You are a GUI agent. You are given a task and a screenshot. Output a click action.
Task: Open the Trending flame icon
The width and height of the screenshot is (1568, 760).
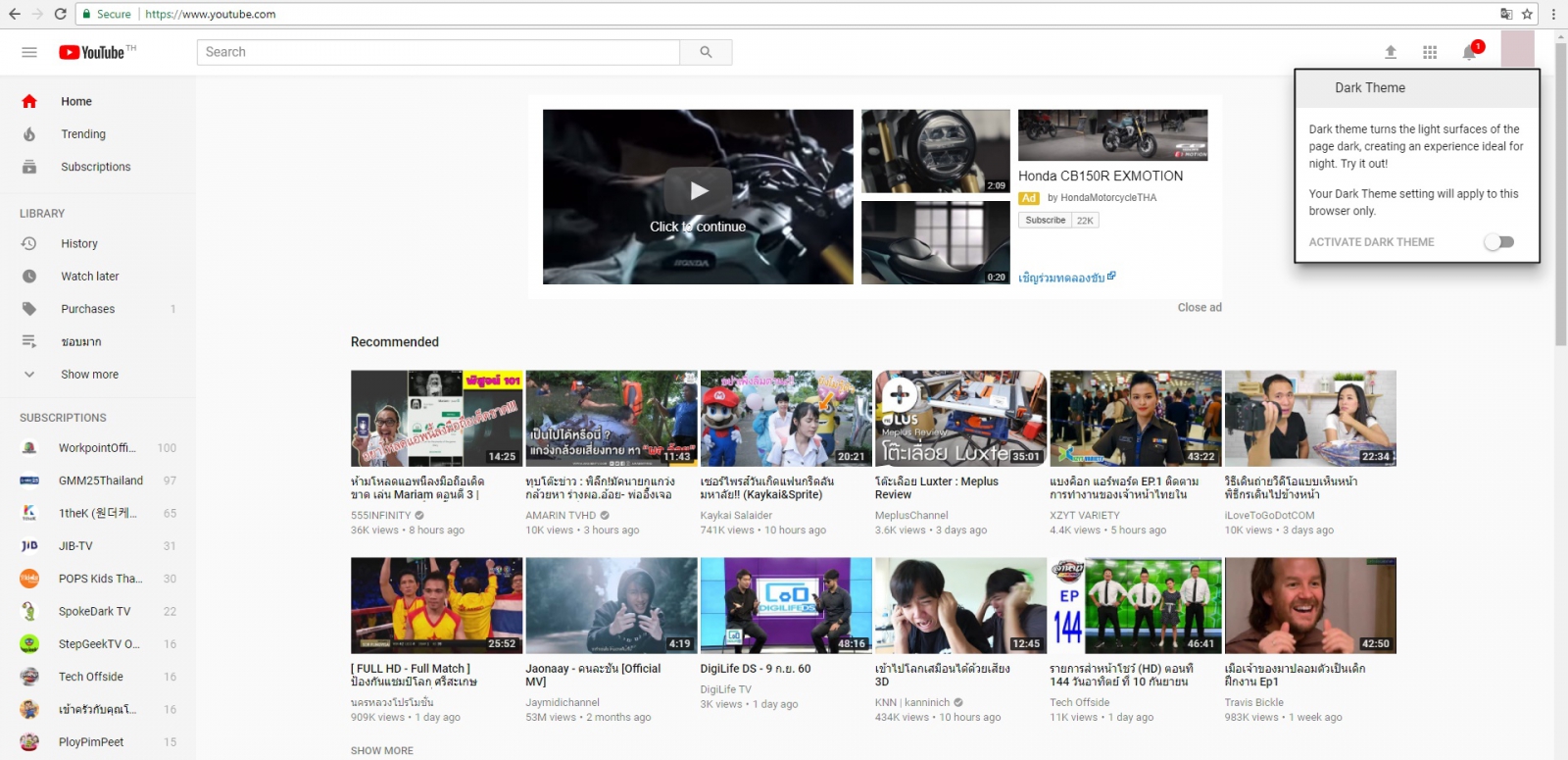pos(29,134)
